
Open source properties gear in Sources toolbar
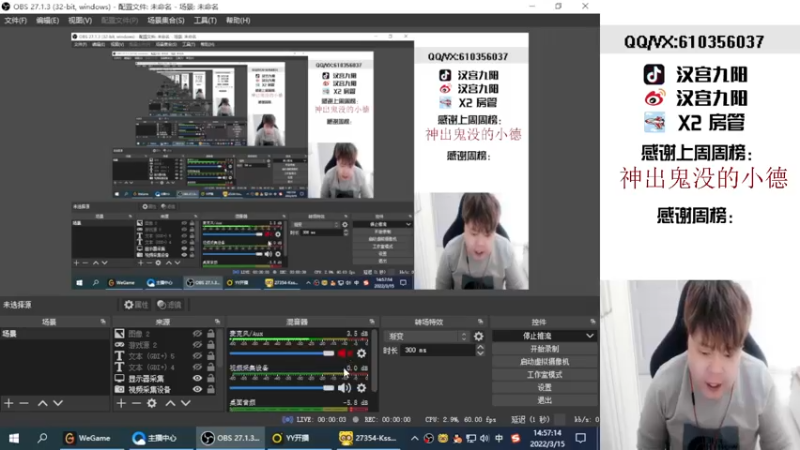pyautogui.click(x=152, y=403)
